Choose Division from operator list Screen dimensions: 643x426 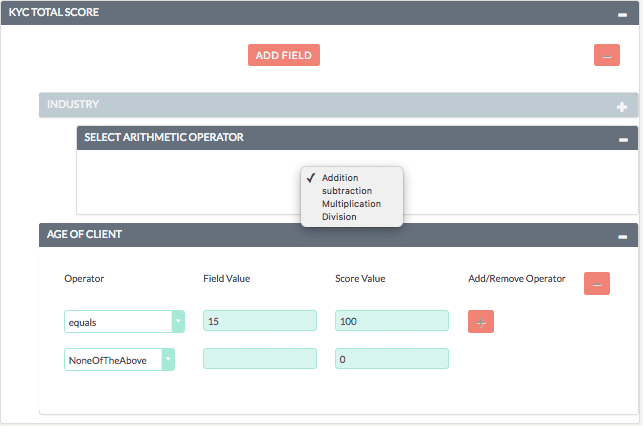tap(339, 216)
